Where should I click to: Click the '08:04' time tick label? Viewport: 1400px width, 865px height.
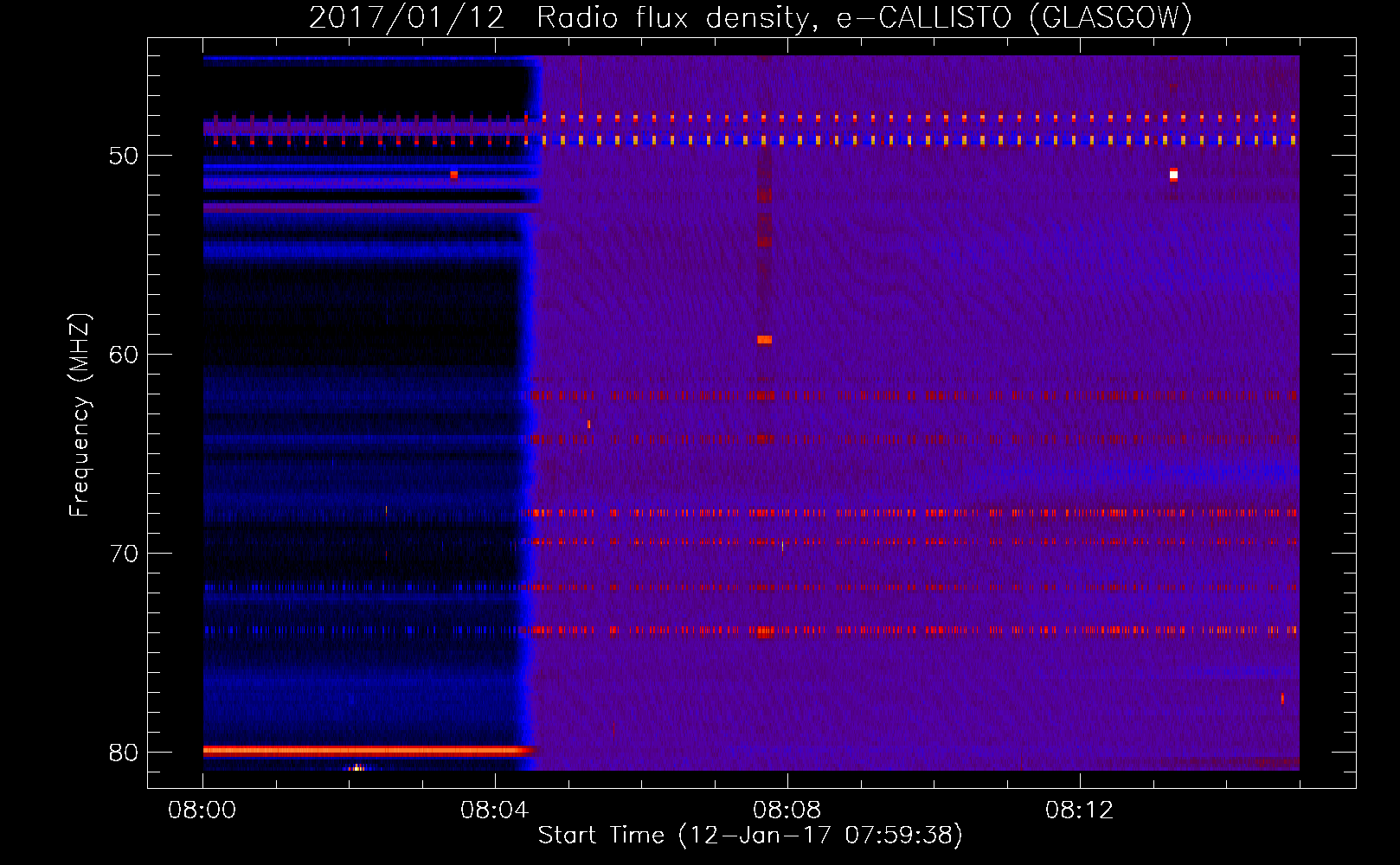click(x=495, y=811)
